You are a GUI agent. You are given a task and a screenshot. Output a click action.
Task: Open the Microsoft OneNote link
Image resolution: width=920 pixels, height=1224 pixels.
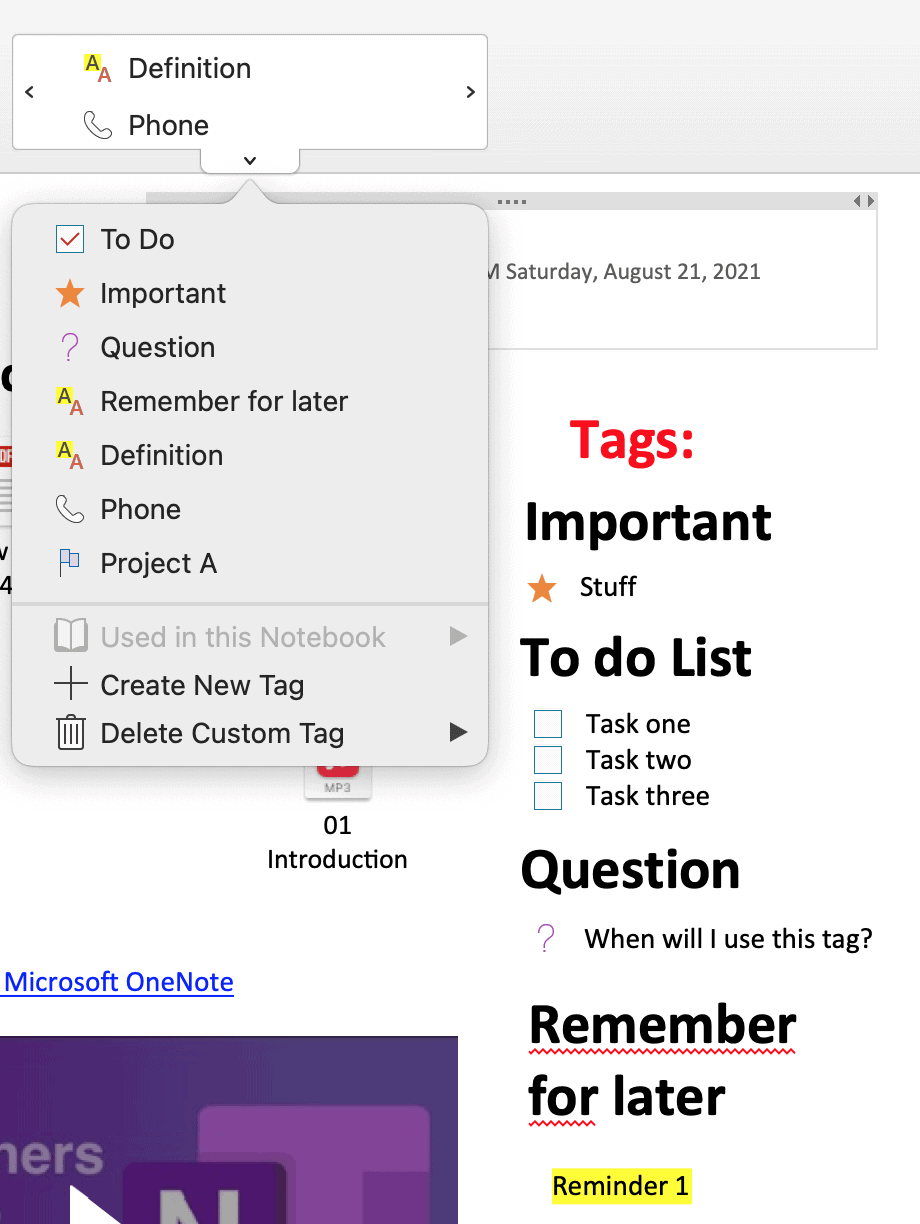click(x=117, y=982)
